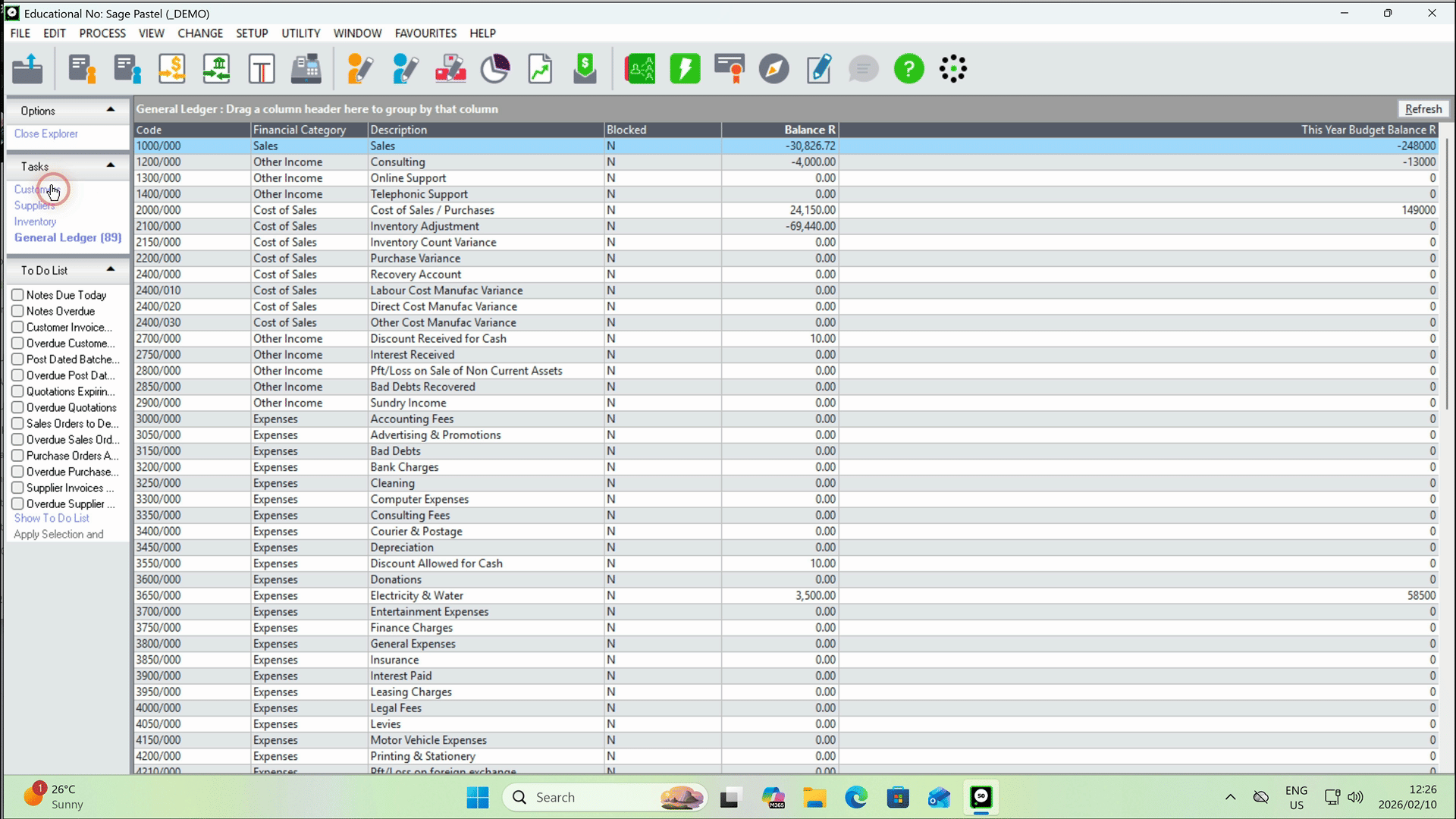Check the Notes Overdue checkbox
The image size is (1456, 819).
pos(18,311)
